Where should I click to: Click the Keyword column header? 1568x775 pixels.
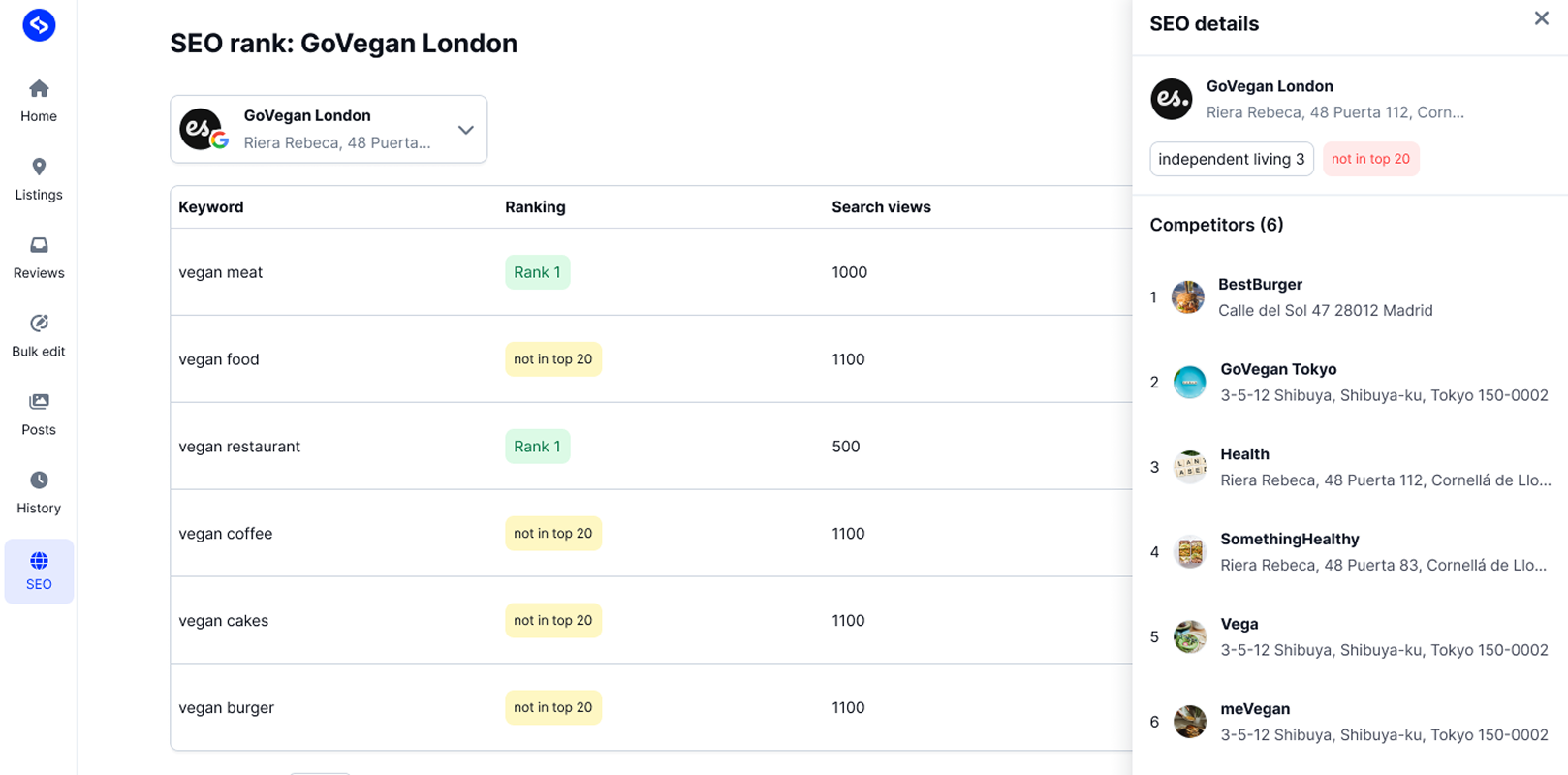(x=211, y=207)
